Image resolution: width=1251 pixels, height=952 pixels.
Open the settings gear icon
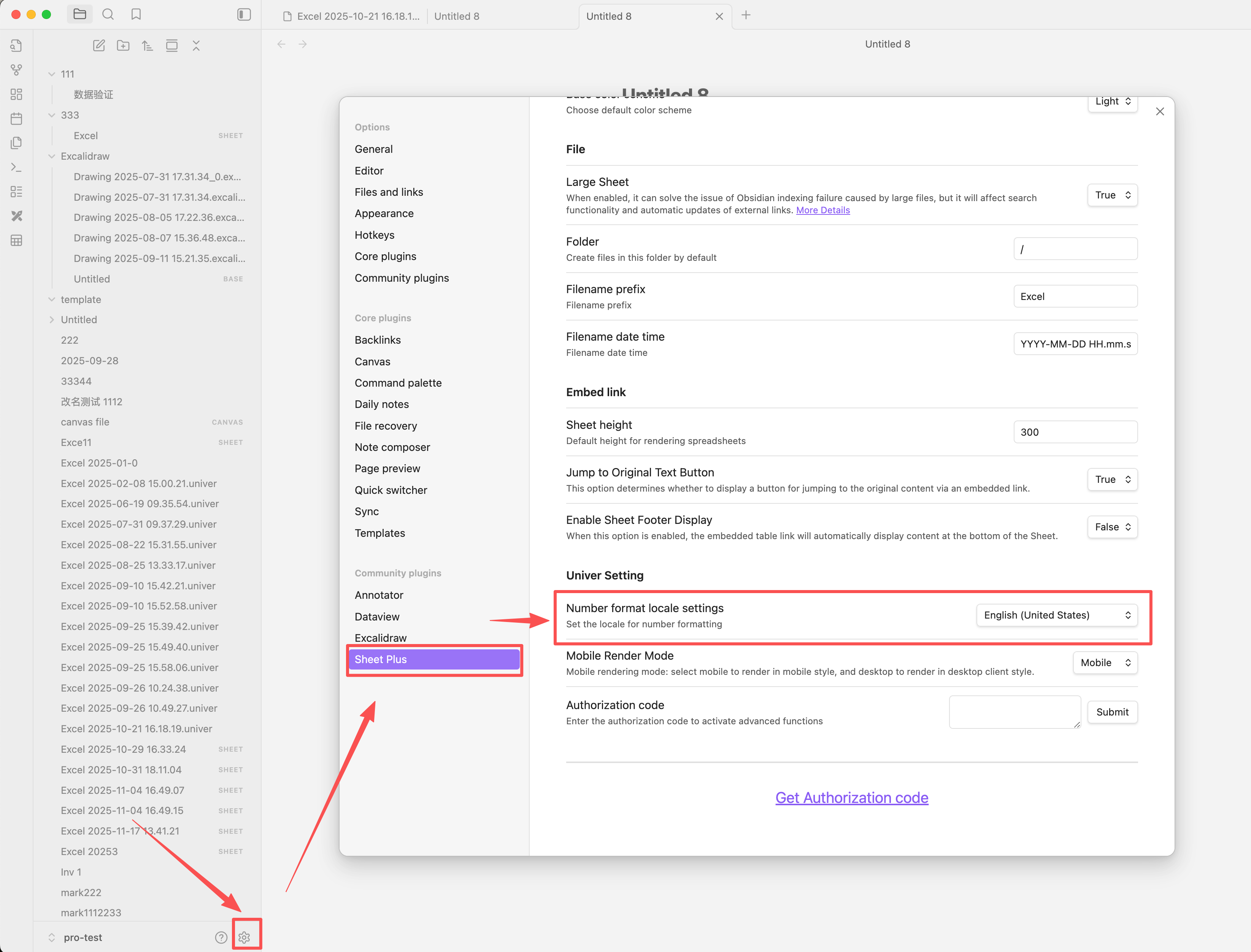[244, 937]
